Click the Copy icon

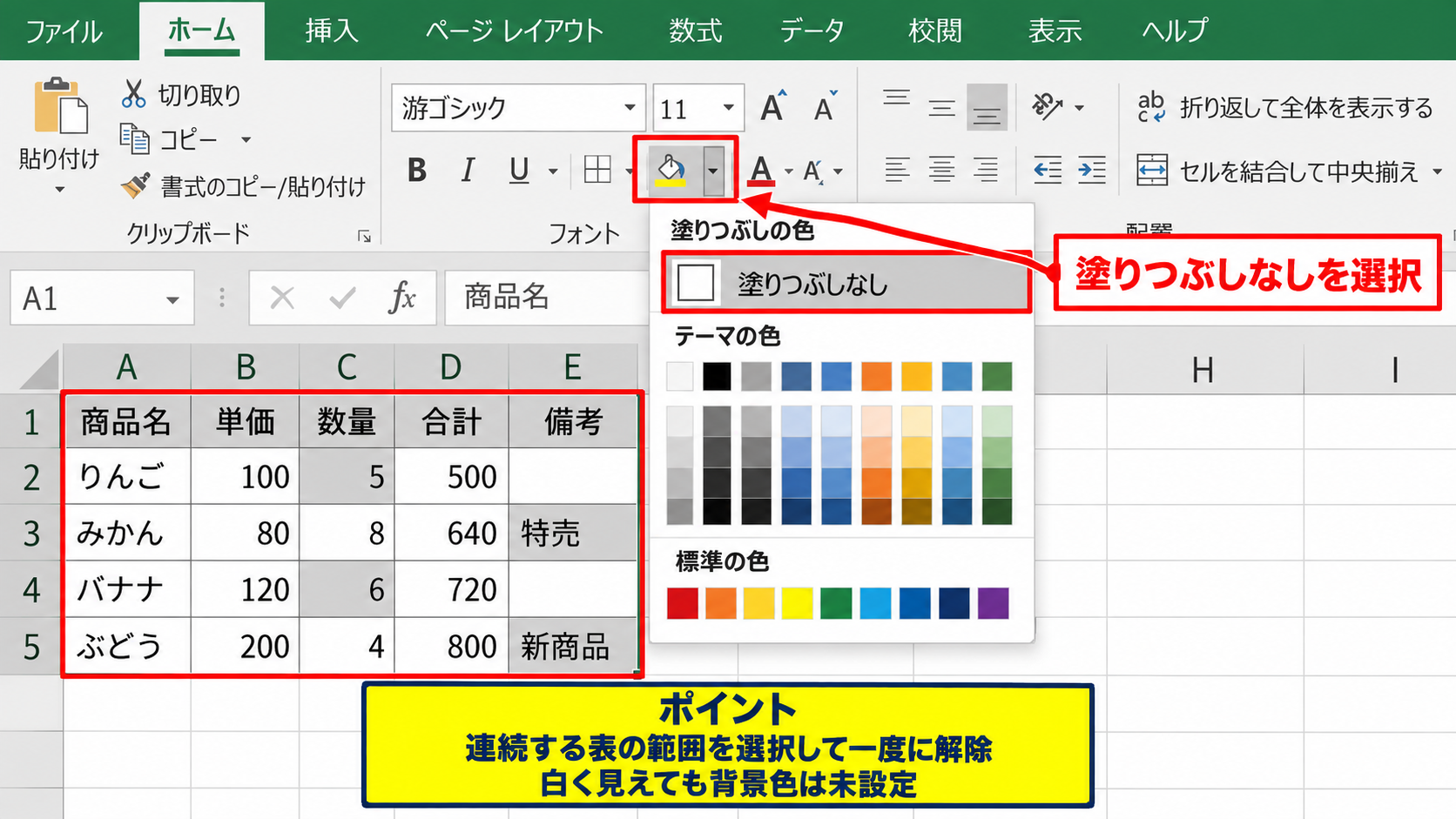pyautogui.click(x=134, y=138)
